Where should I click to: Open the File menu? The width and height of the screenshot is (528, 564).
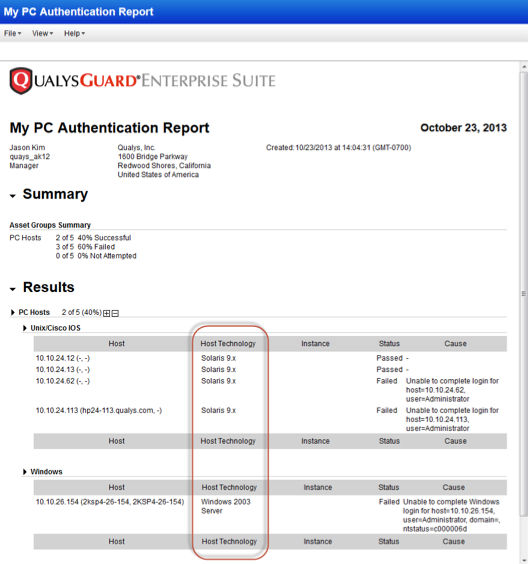click(12, 33)
